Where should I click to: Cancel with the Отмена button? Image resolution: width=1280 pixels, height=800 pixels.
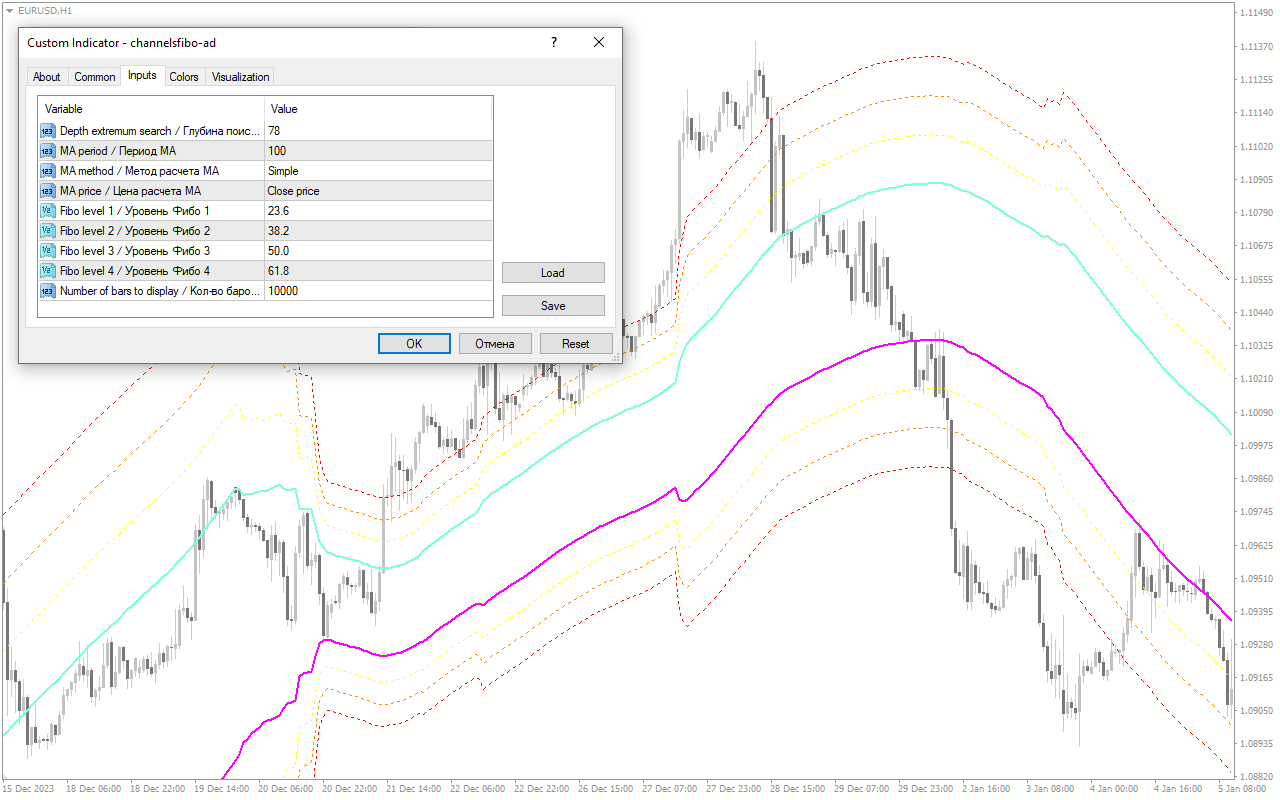(x=495, y=343)
